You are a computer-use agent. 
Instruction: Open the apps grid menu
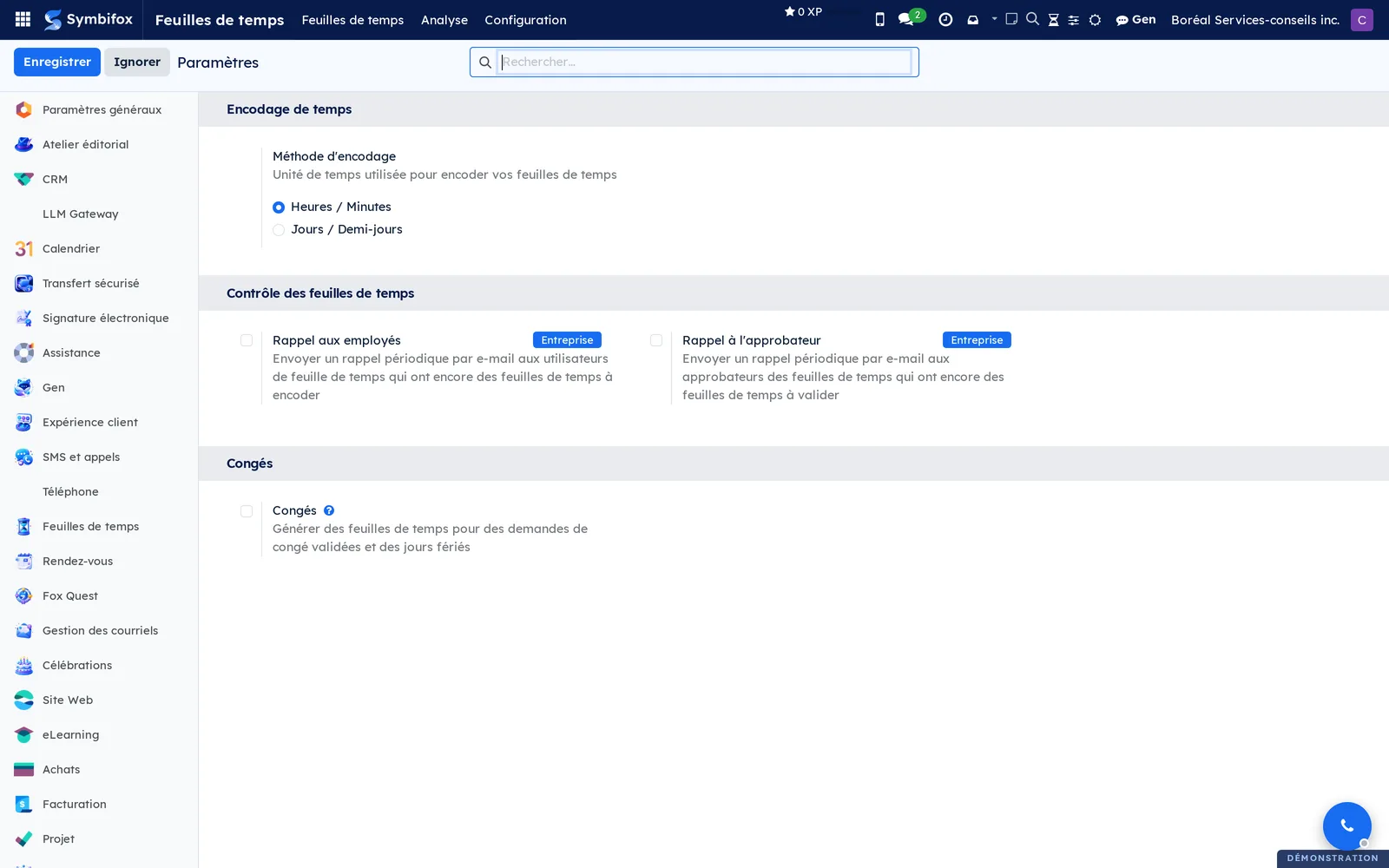coord(23,19)
